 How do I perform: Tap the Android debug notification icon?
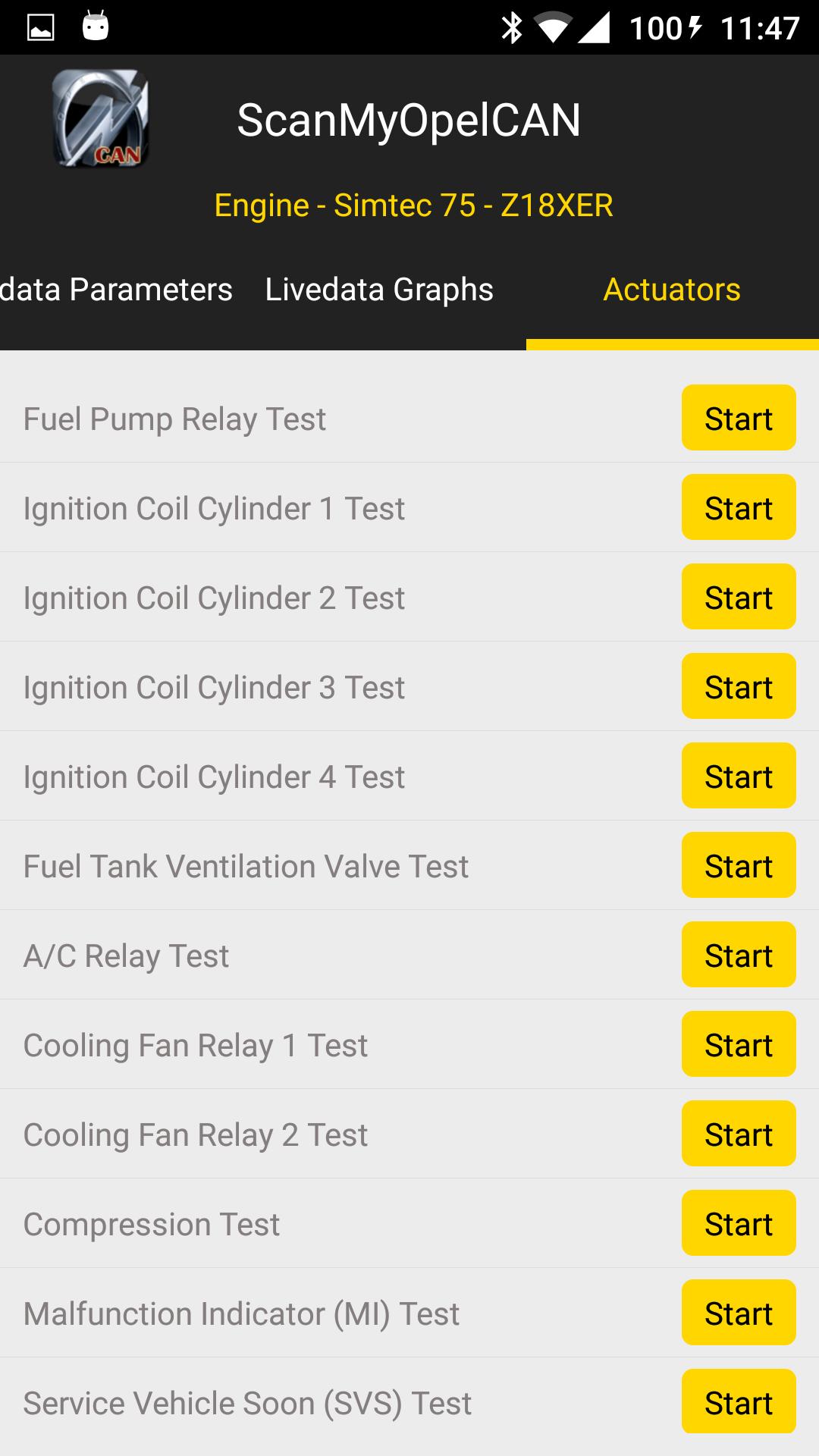96,28
